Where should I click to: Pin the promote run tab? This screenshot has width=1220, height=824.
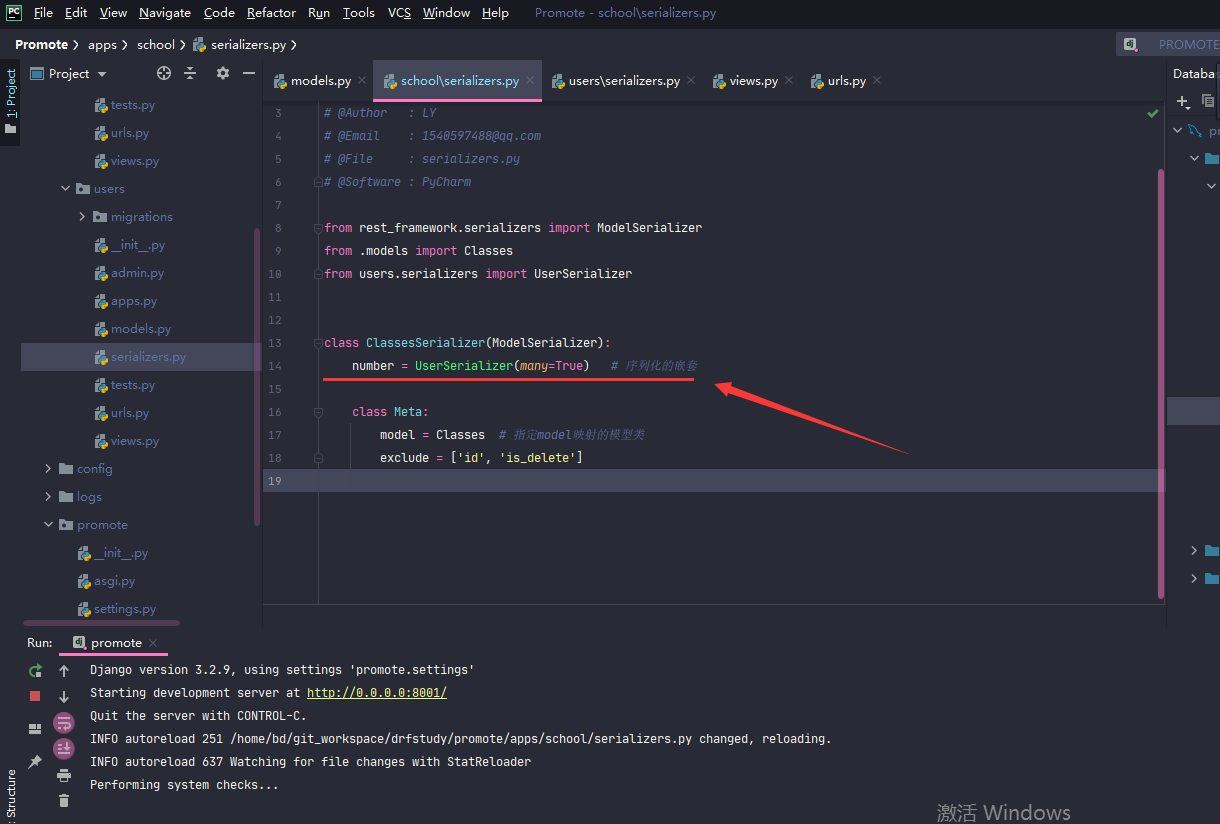(35, 761)
